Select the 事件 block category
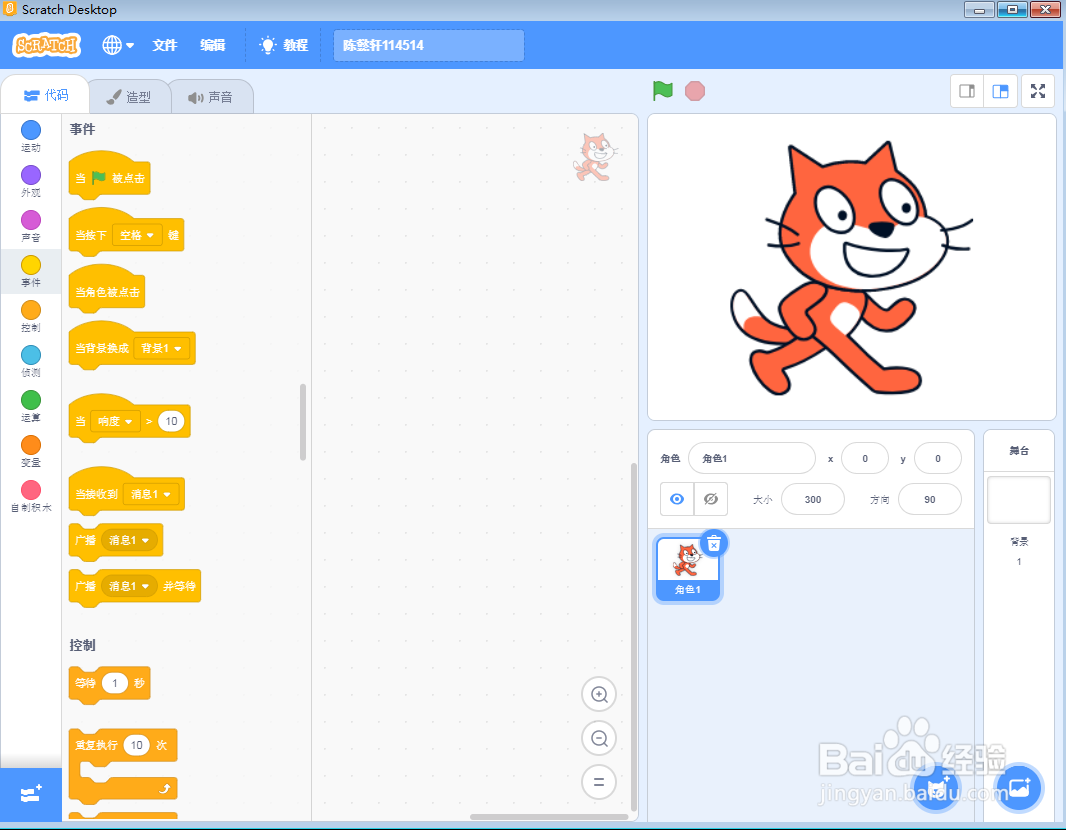 point(31,271)
